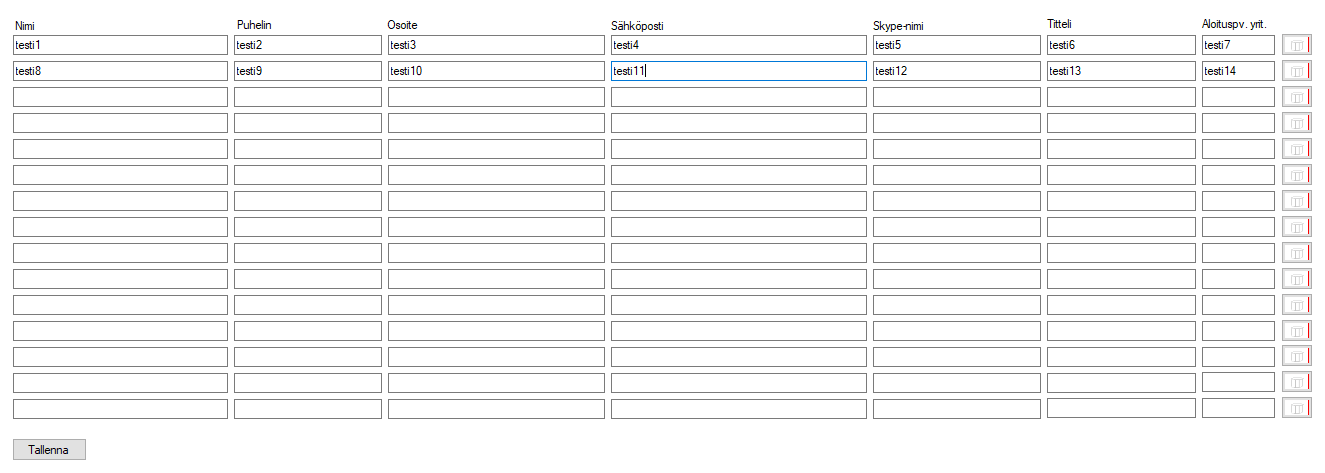
Task: Click the Titteli field containing testi6
Action: point(1121,45)
